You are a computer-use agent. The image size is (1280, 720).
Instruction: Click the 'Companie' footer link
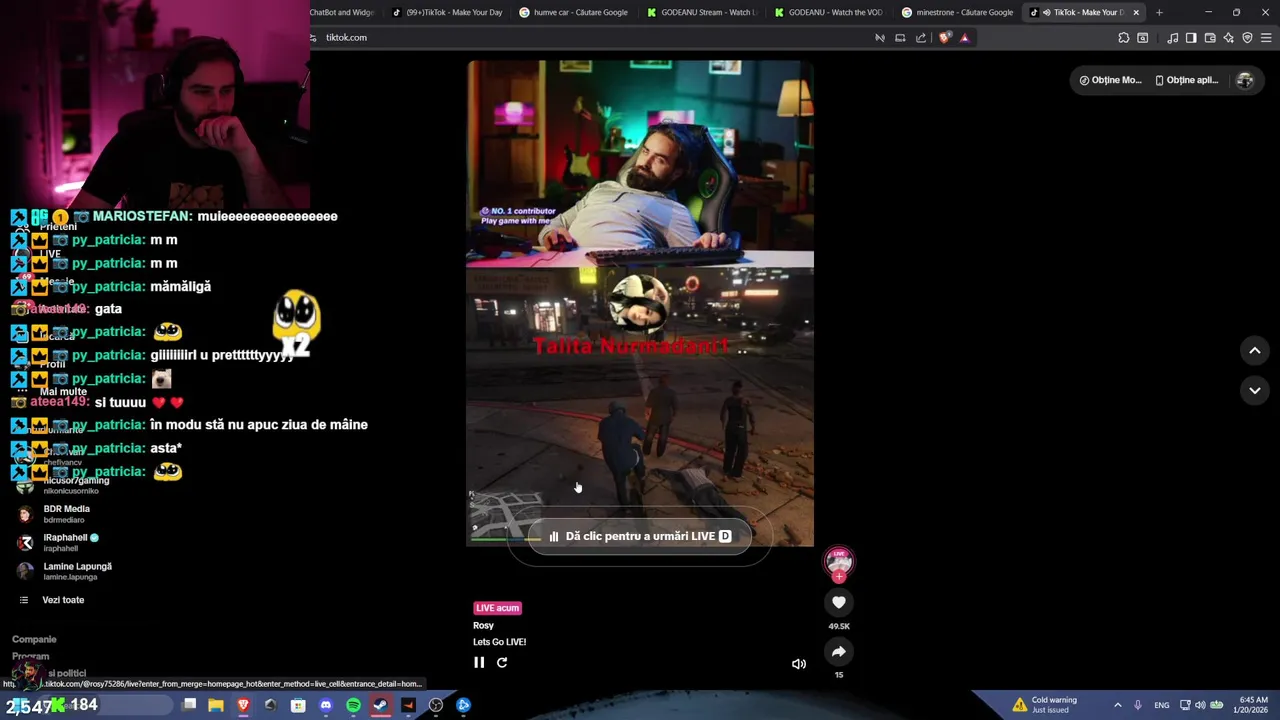click(34, 639)
